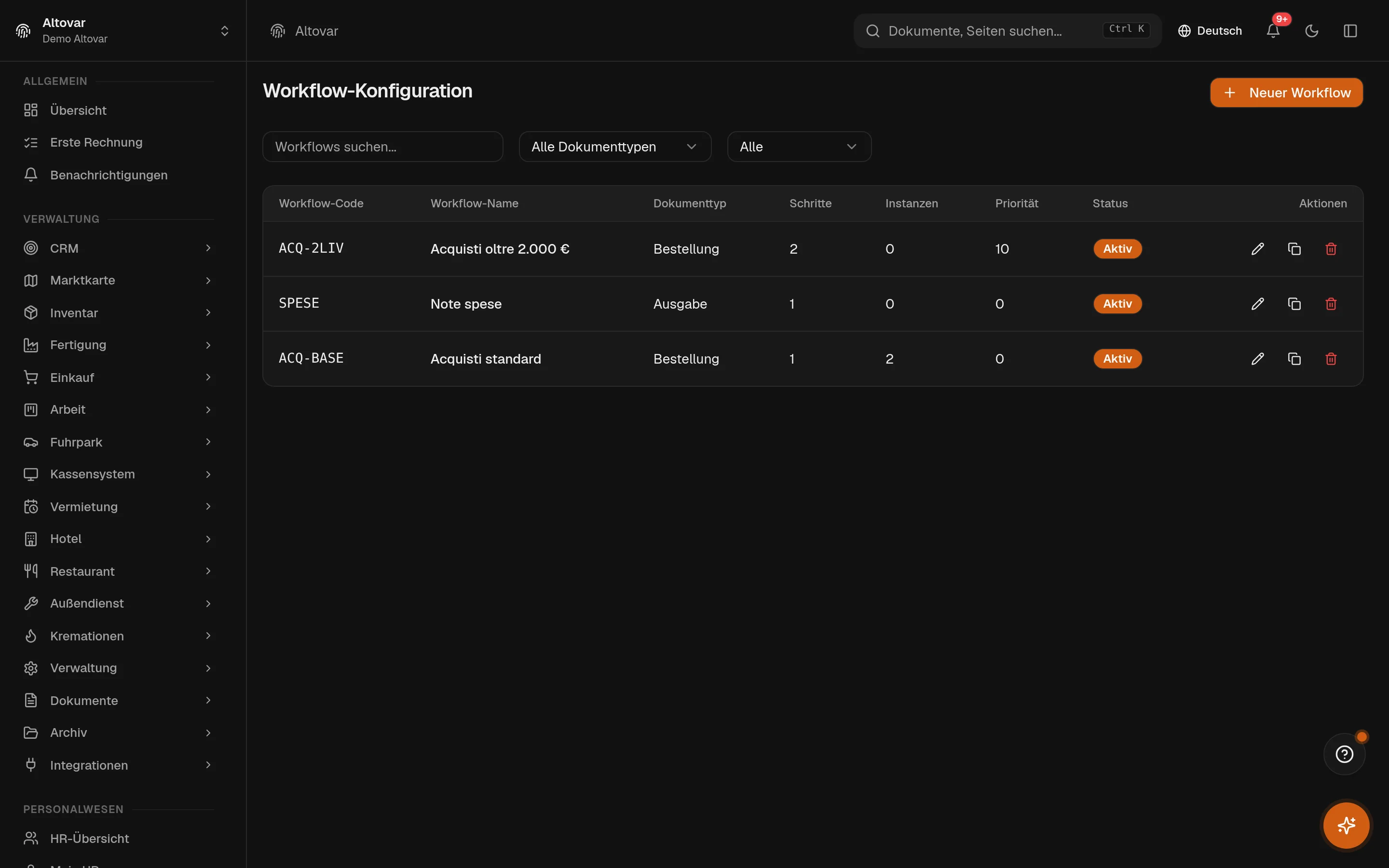Open Restaurant sidebar item
1389x868 pixels.
118,571
